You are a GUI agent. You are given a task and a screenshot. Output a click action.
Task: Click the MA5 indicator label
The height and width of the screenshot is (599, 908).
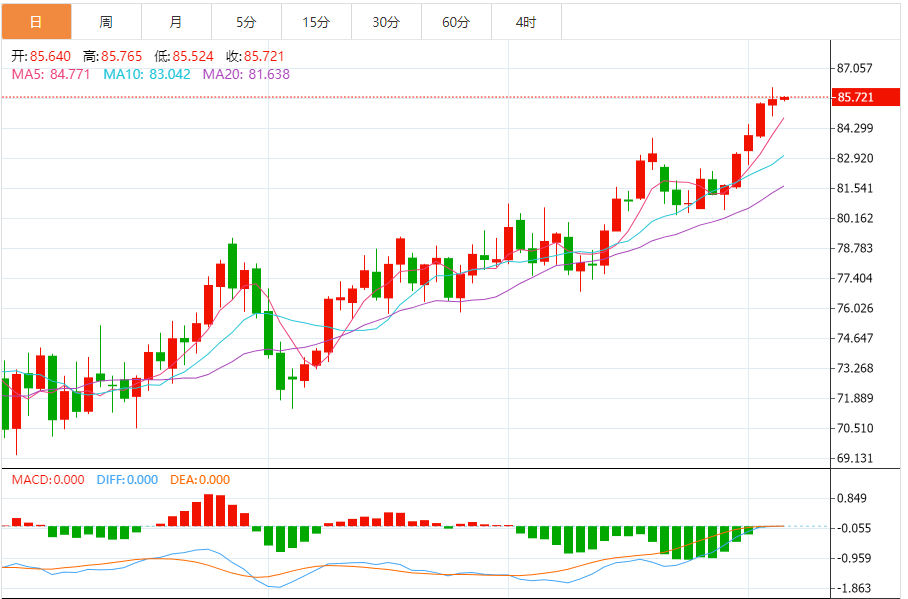click(51, 74)
